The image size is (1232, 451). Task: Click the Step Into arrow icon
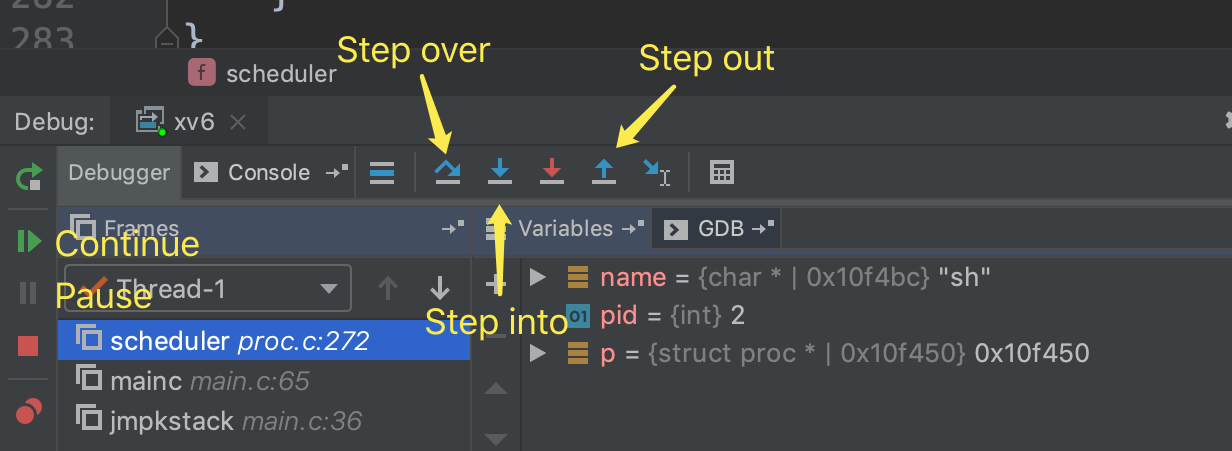499,172
